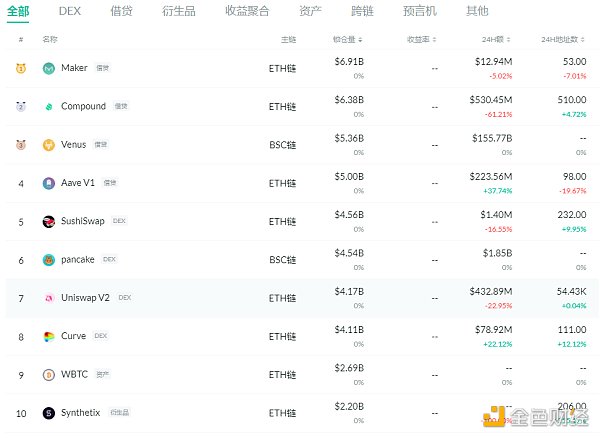Open the 跨链 tab
The image size is (600, 438).
(362, 11)
